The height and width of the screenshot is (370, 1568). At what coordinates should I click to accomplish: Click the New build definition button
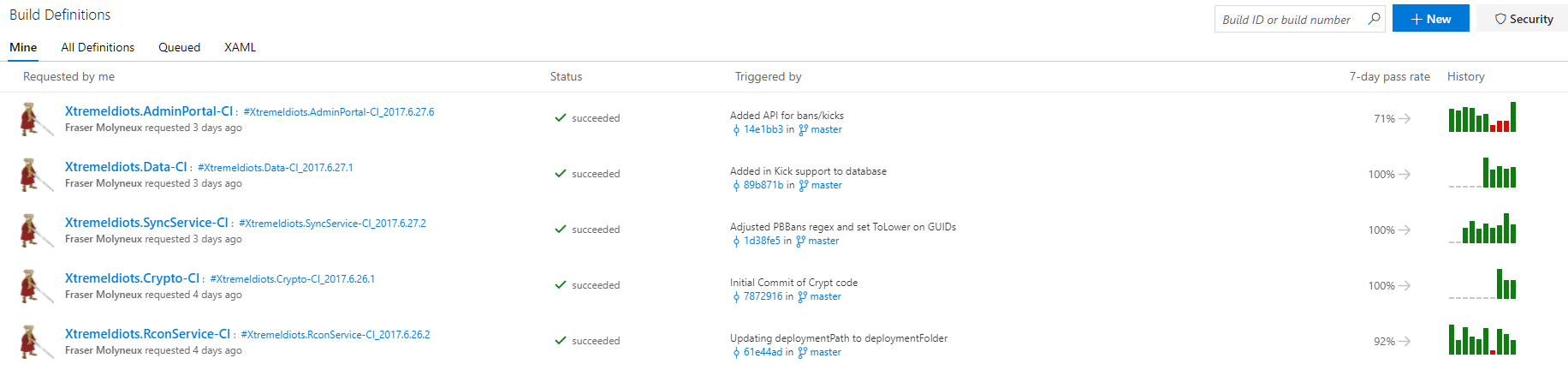[1430, 19]
